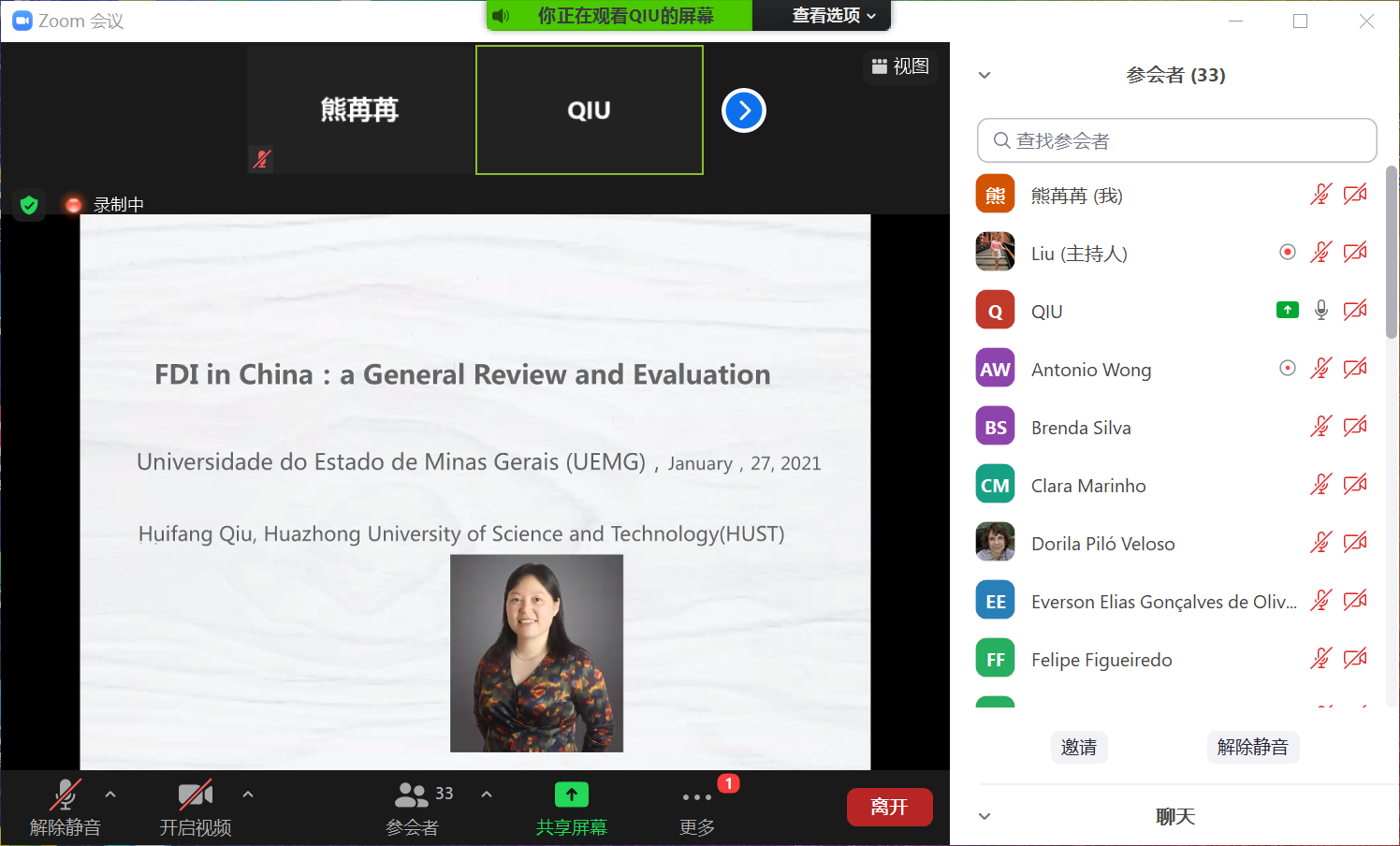Click the green encryption shield icon
This screenshot has width=1400, height=846.
[x=29, y=205]
